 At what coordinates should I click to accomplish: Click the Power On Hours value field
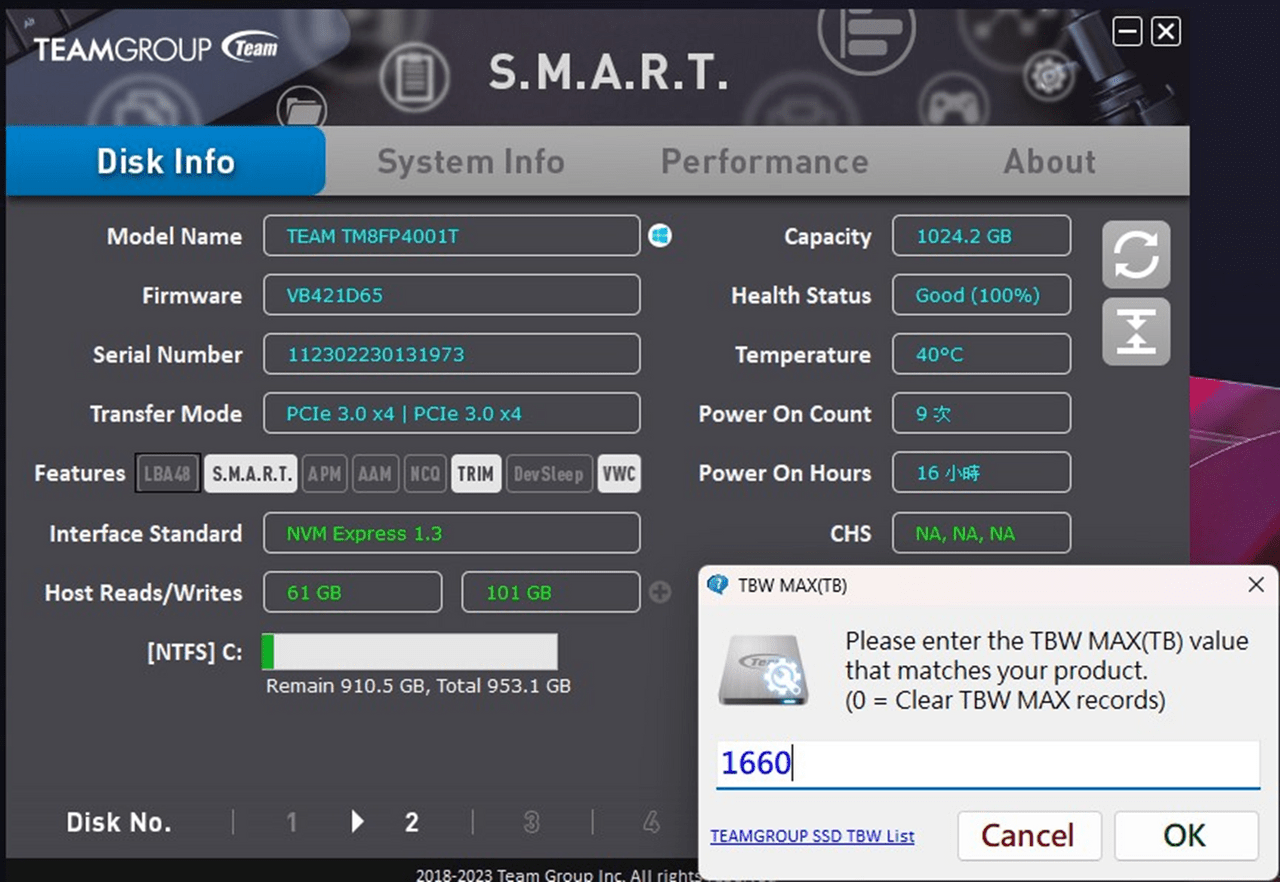tap(982, 473)
